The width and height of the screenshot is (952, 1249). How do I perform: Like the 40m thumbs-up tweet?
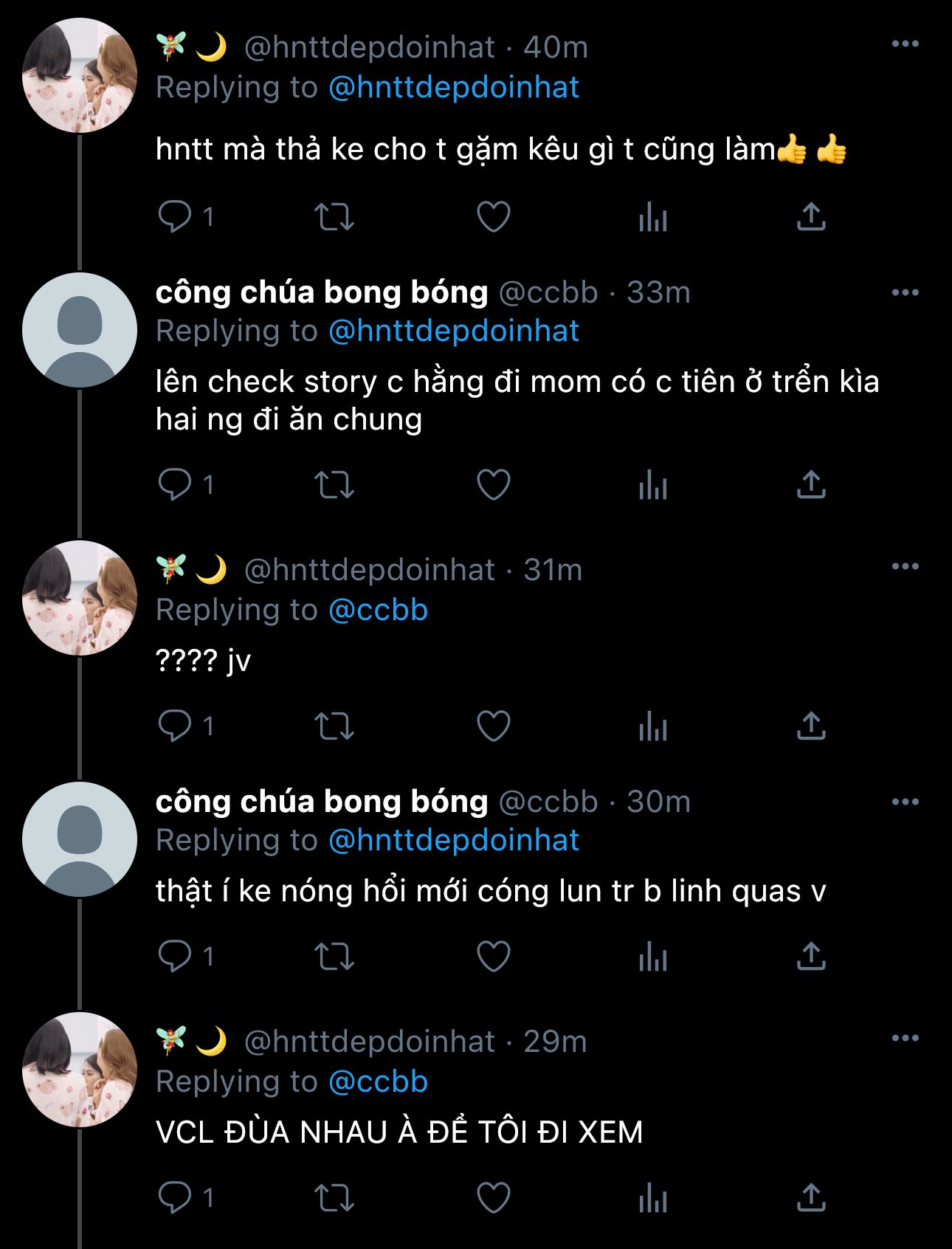tap(493, 217)
